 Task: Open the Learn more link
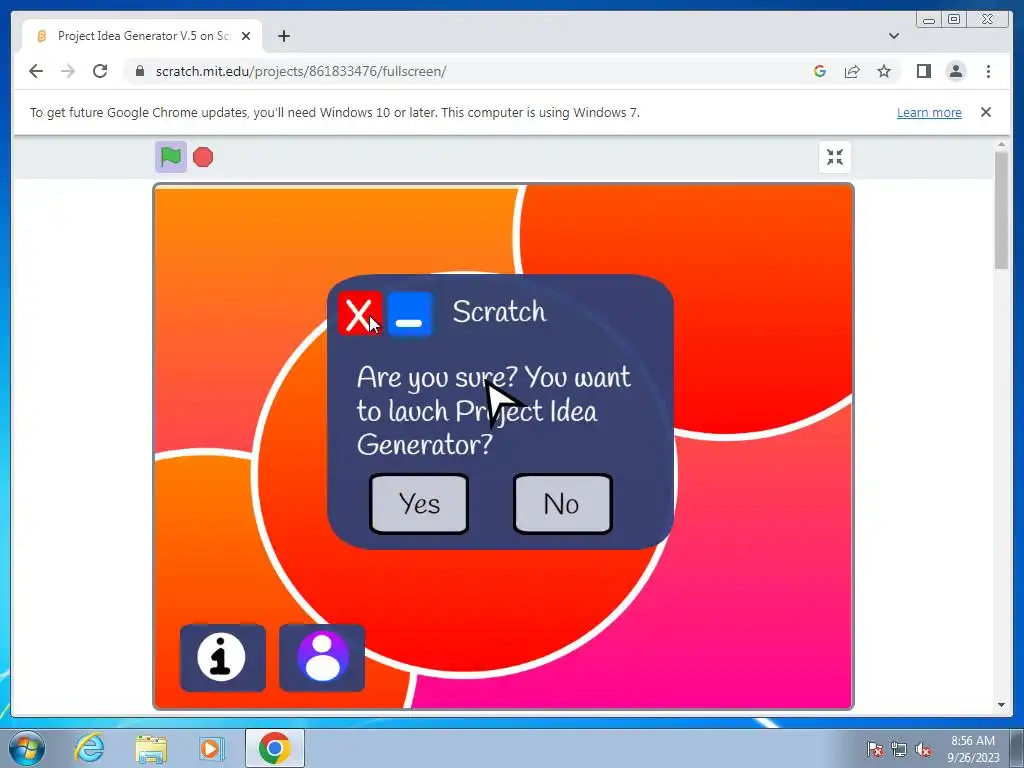point(929,112)
